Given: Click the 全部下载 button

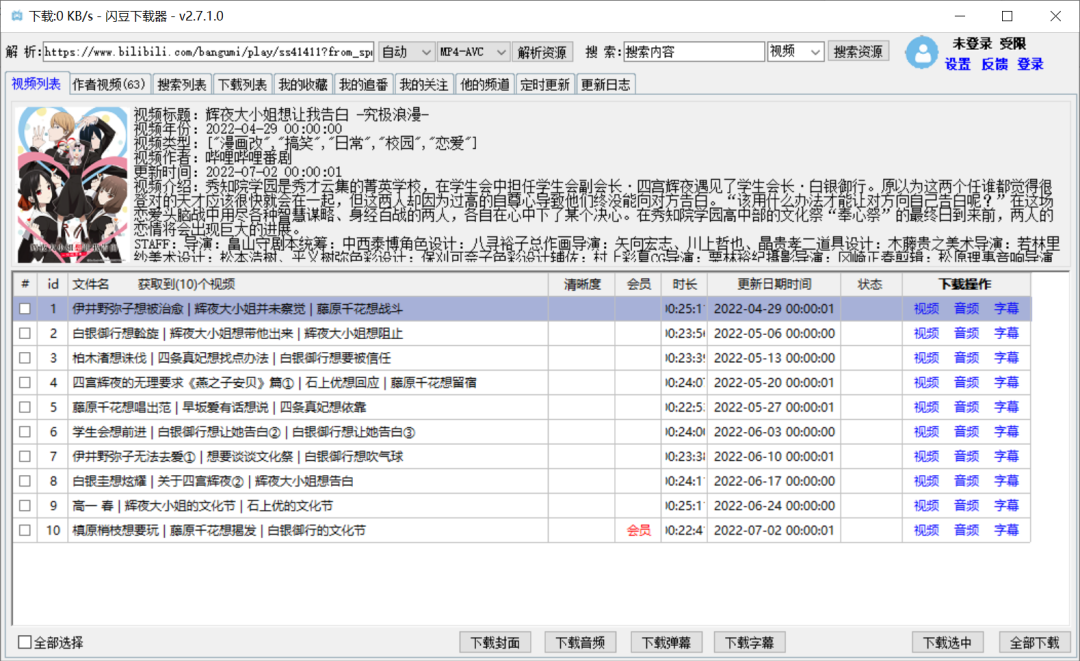Looking at the screenshot, I should [1033, 642].
